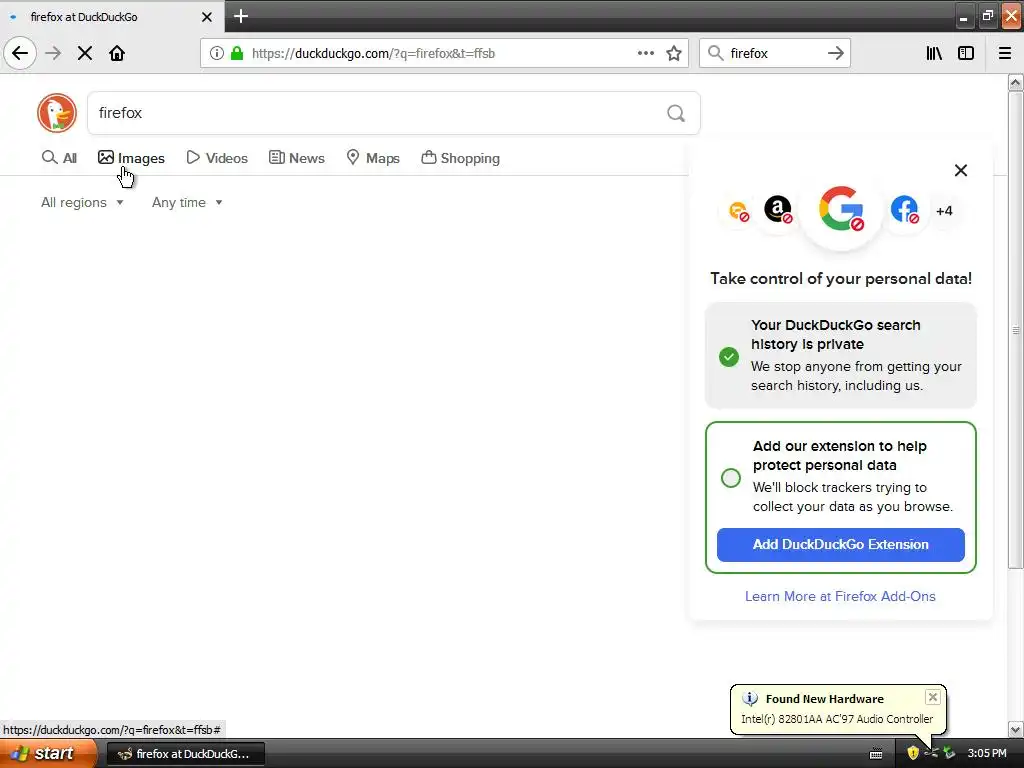Click the search bar magnifier icon

[x=716, y=53]
